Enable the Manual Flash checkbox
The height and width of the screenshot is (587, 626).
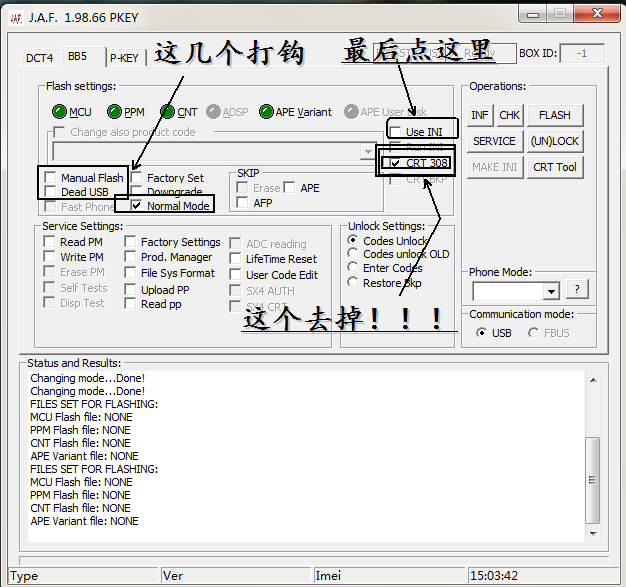pyautogui.click(x=50, y=177)
